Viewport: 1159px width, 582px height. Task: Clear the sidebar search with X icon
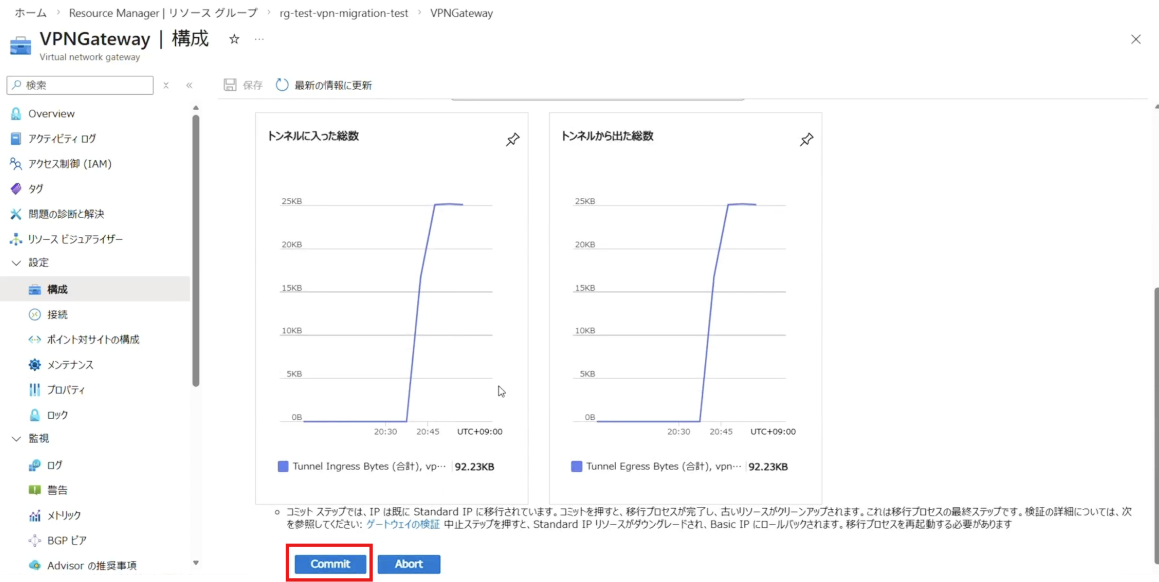coord(166,85)
